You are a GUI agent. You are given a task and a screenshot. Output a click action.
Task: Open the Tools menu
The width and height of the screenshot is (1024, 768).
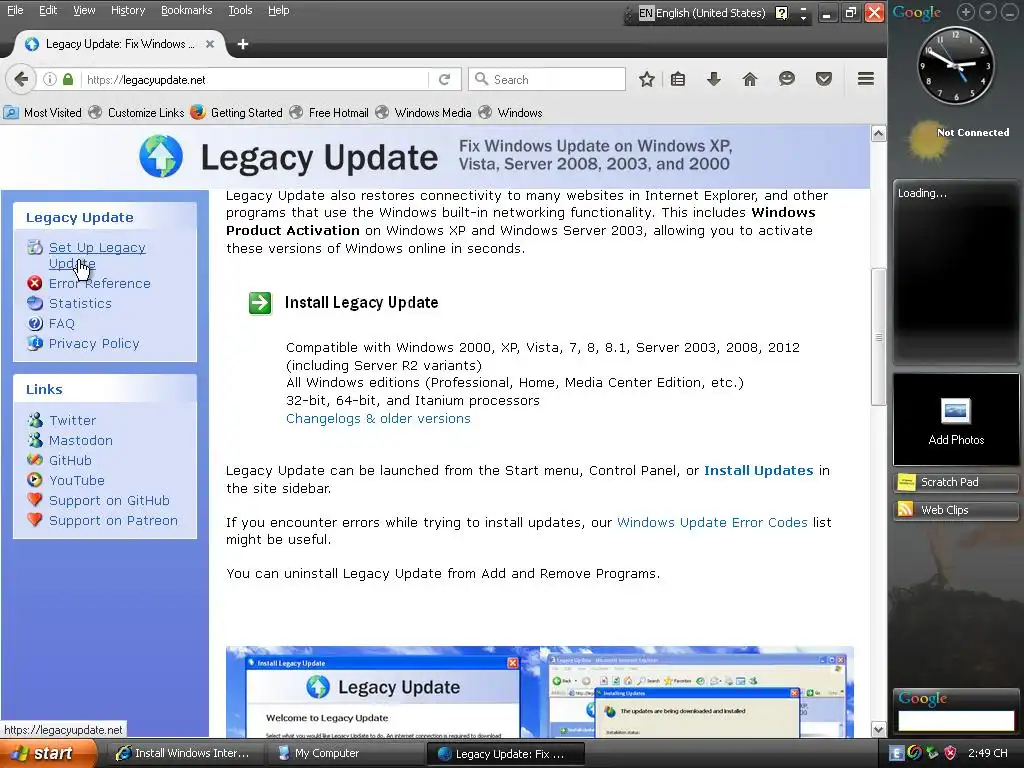pos(240,10)
